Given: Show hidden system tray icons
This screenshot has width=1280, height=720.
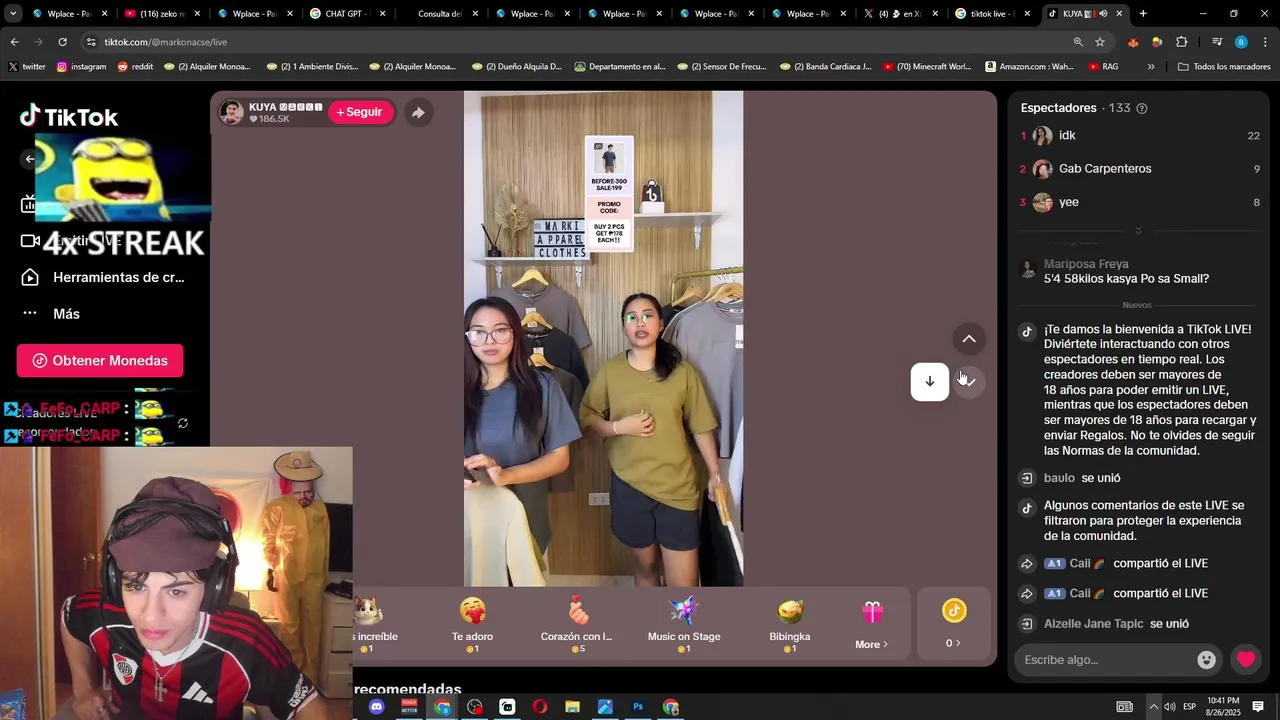Looking at the screenshot, I should click(1153, 707).
